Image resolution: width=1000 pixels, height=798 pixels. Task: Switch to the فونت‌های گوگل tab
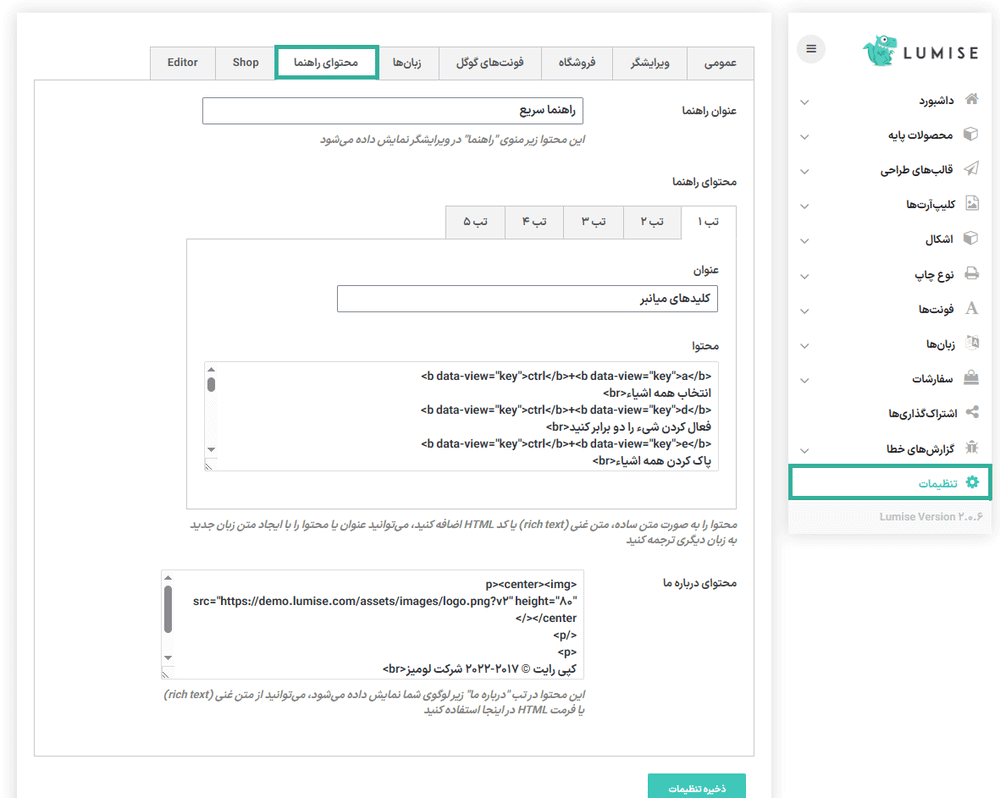(x=491, y=63)
